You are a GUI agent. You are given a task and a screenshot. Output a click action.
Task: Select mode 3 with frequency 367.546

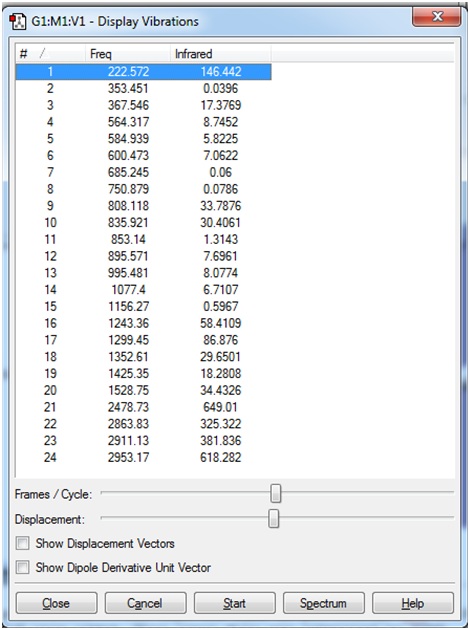click(144, 105)
